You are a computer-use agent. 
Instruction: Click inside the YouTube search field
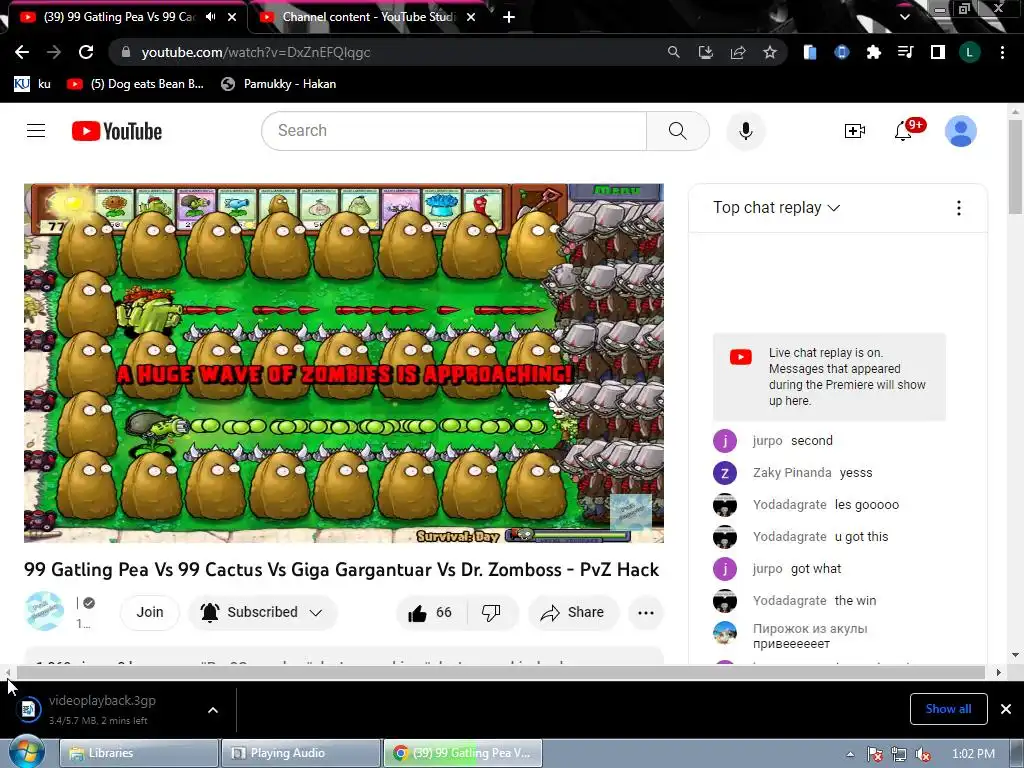point(453,131)
